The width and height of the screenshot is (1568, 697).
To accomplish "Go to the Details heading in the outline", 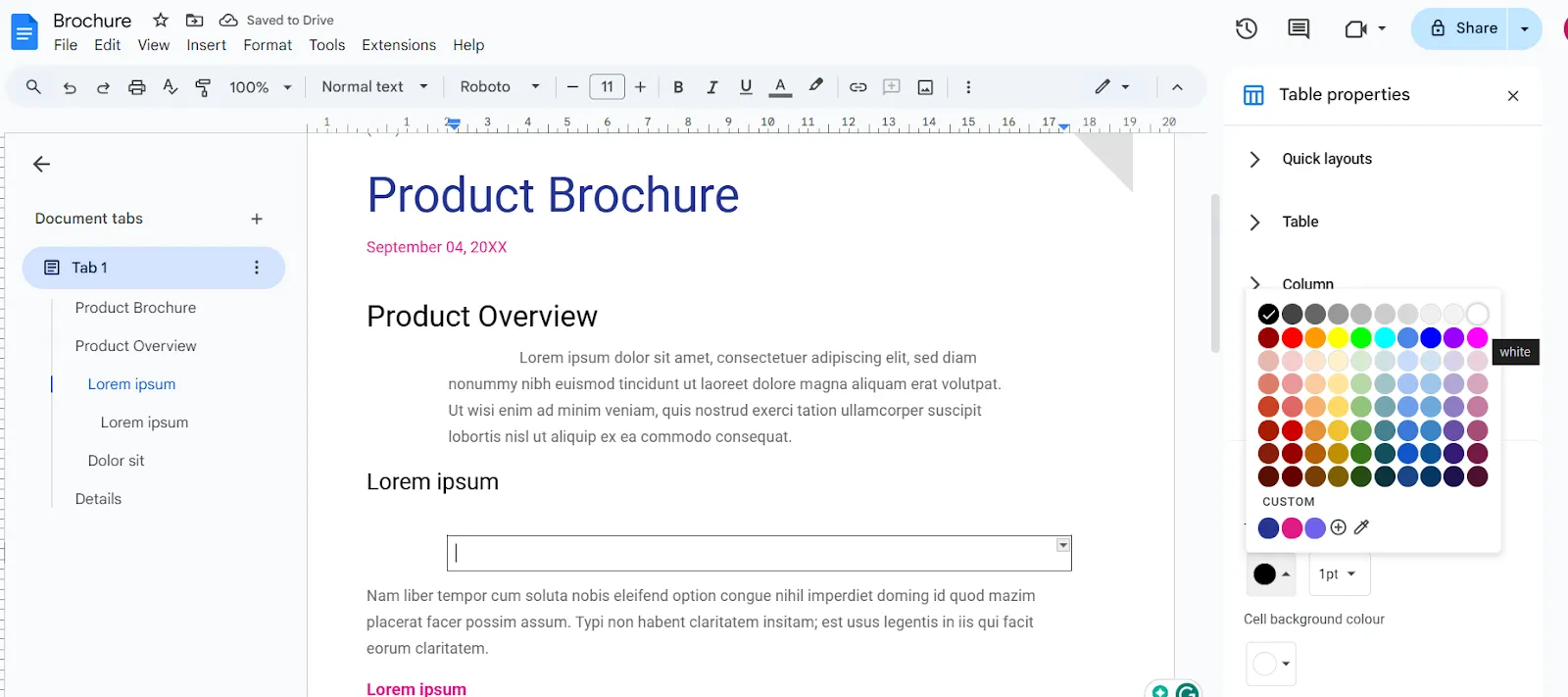I will point(98,499).
